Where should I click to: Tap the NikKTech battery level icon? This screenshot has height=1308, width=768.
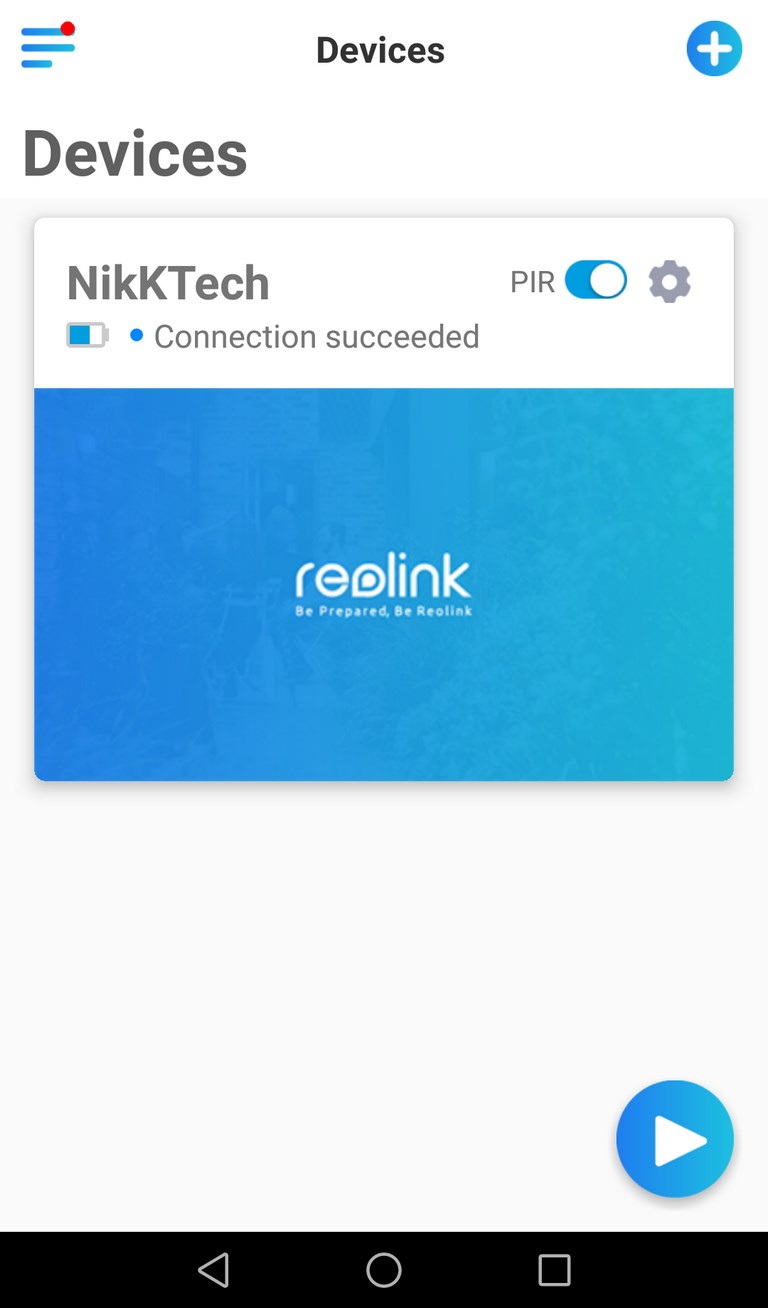[x=88, y=335]
